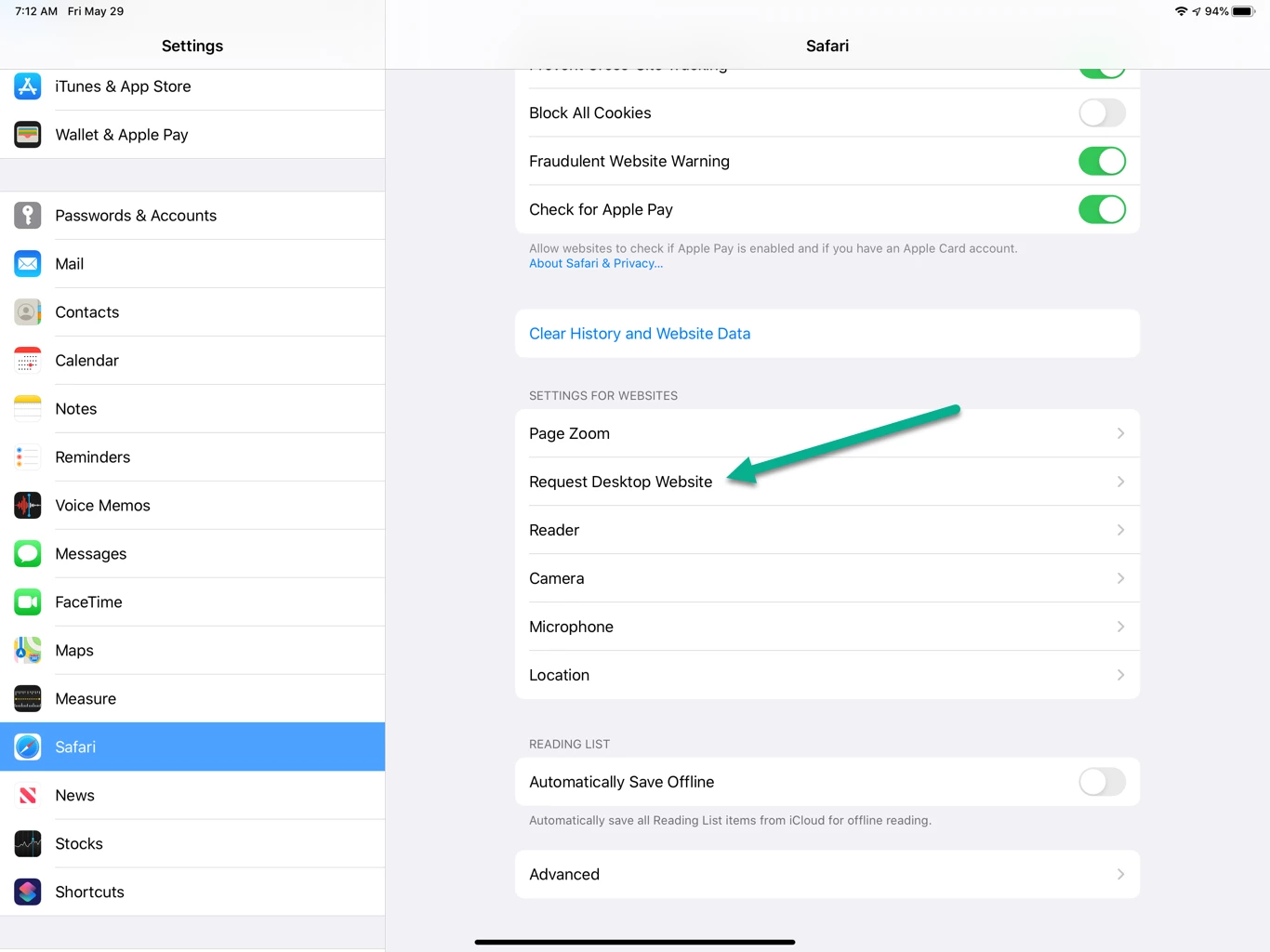Tap the Reminders label in sidebar

click(x=92, y=457)
